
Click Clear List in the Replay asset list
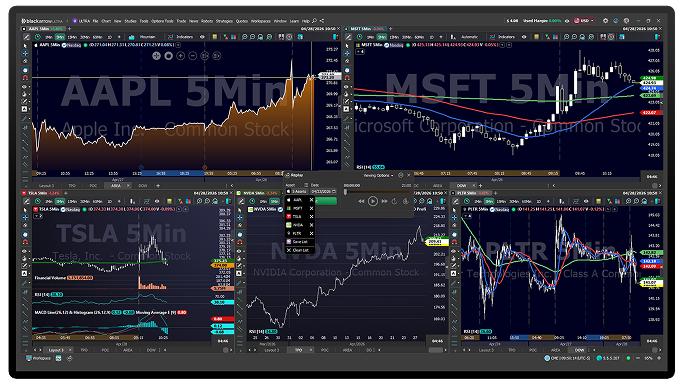tap(300, 250)
